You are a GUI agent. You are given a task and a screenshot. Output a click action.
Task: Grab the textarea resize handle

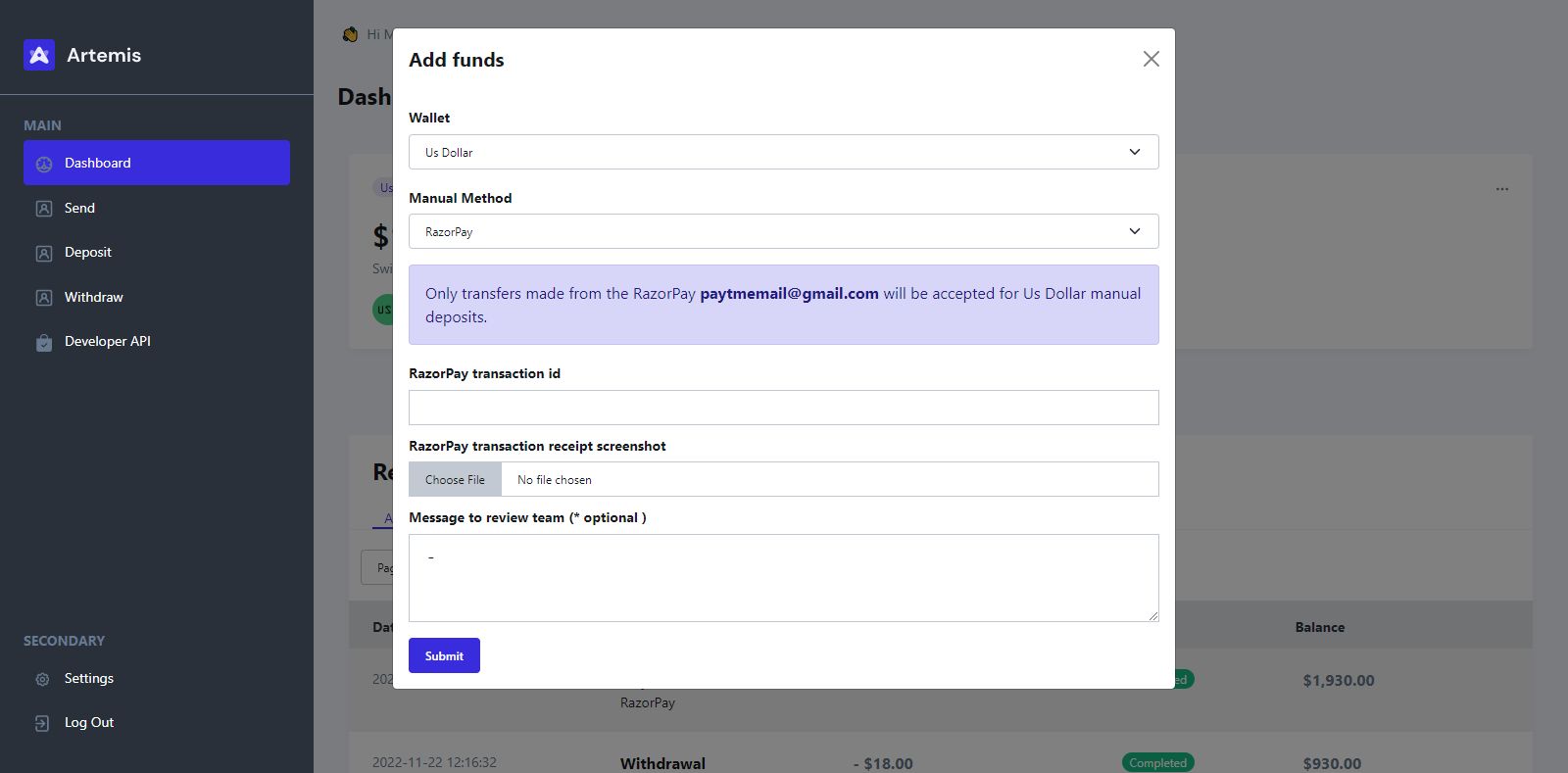[x=1153, y=616]
